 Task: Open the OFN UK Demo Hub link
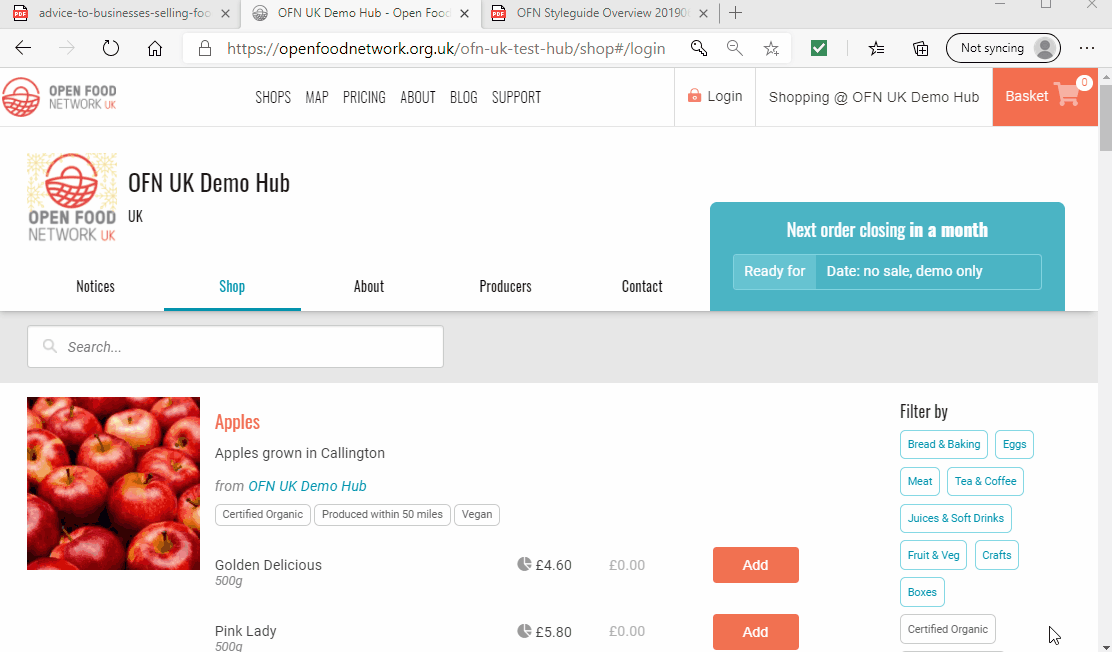pyautogui.click(x=307, y=486)
